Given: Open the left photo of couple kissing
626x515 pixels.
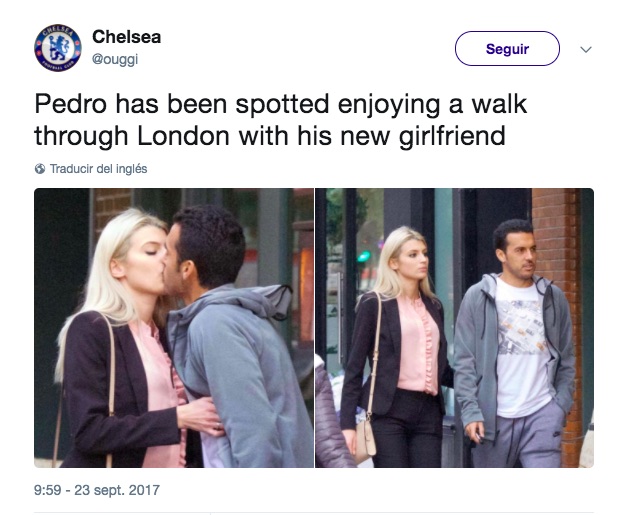Looking at the screenshot, I should pyautogui.click(x=174, y=328).
